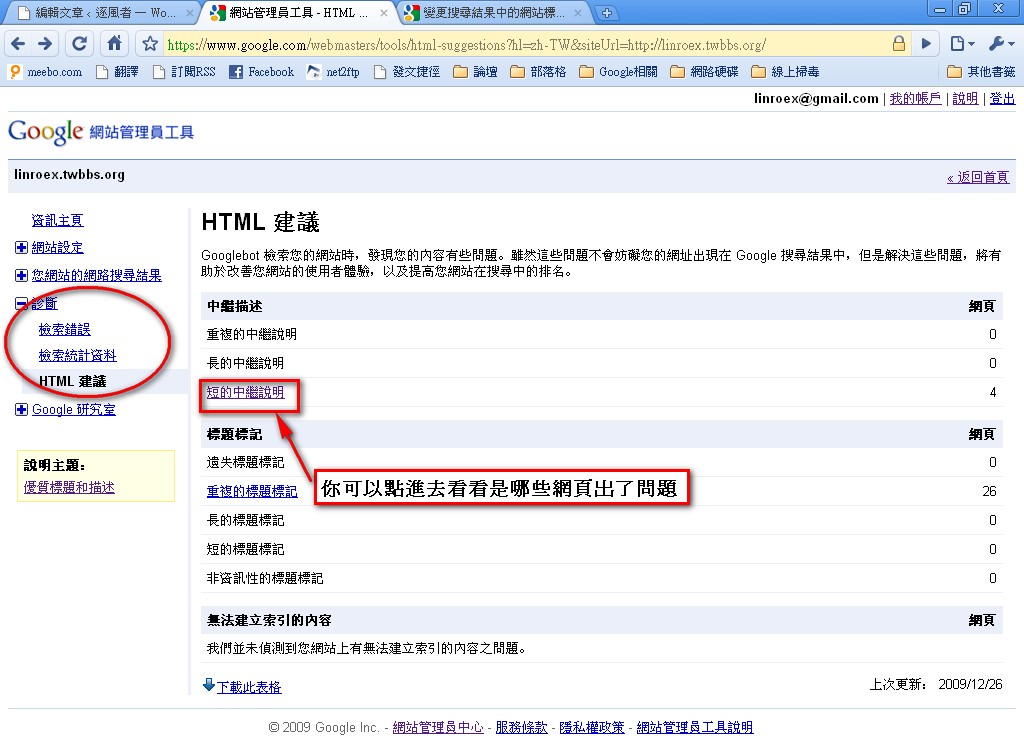
Task: Reload the page with the refresh icon
Action: pyautogui.click(x=80, y=44)
